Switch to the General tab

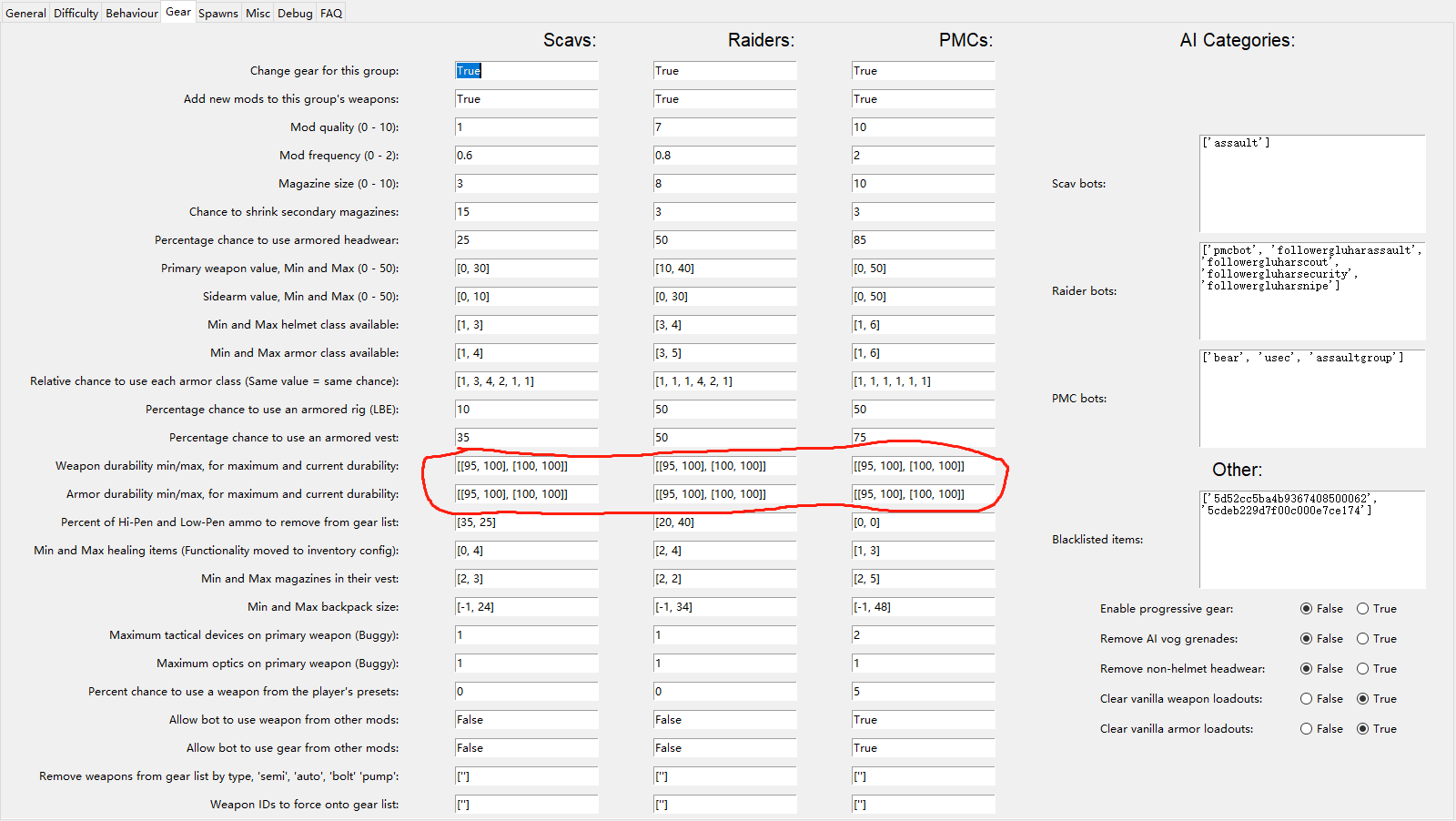coord(25,13)
